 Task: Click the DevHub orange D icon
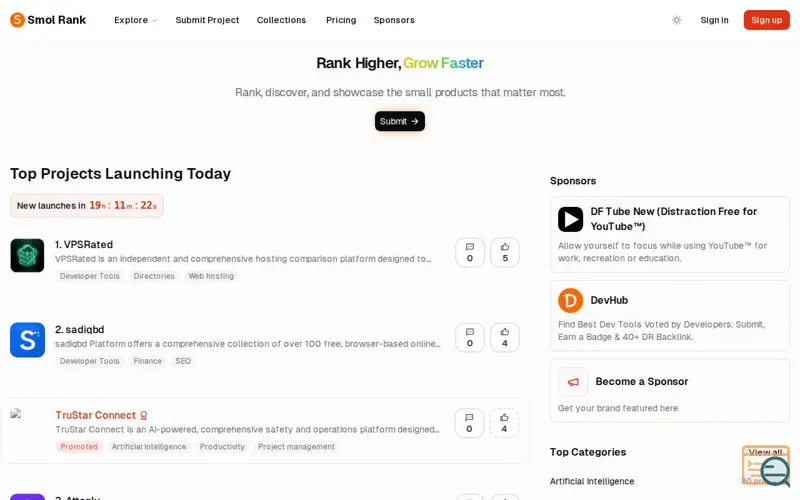pyautogui.click(x=570, y=301)
